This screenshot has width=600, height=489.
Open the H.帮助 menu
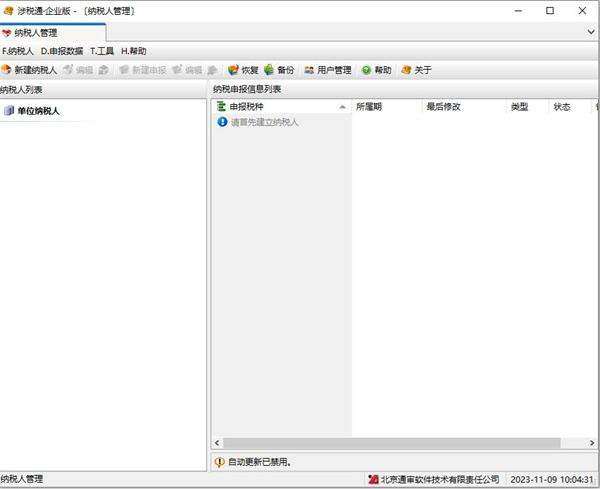point(134,51)
